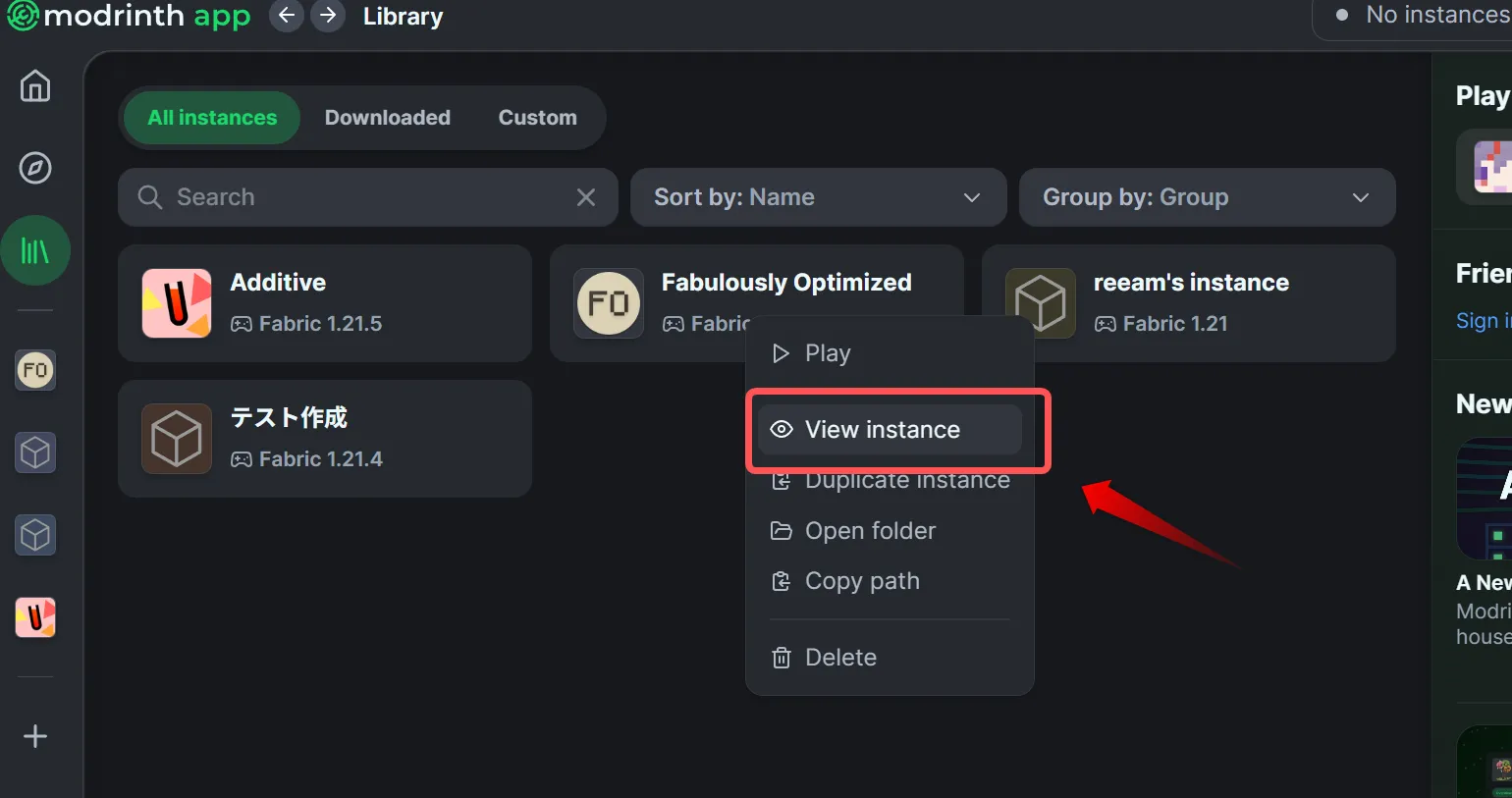The width and height of the screenshot is (1512, 798).
Task: Choose Open folder in context menu
Action: (870, 531)
